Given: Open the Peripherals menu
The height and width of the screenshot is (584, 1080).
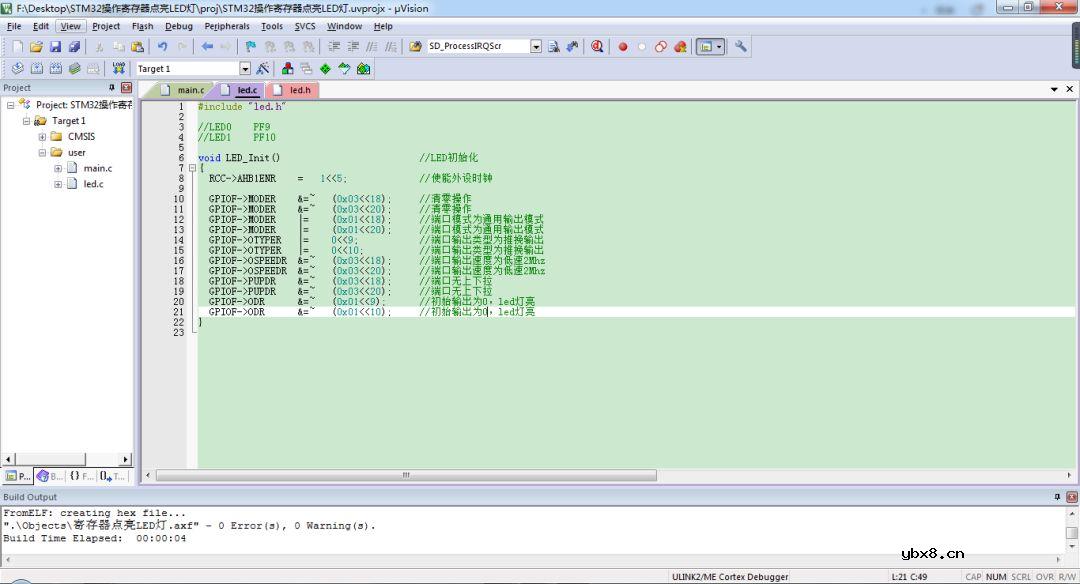Looking at the screenshot, I should pyautogui.click(x=227, y=26).
